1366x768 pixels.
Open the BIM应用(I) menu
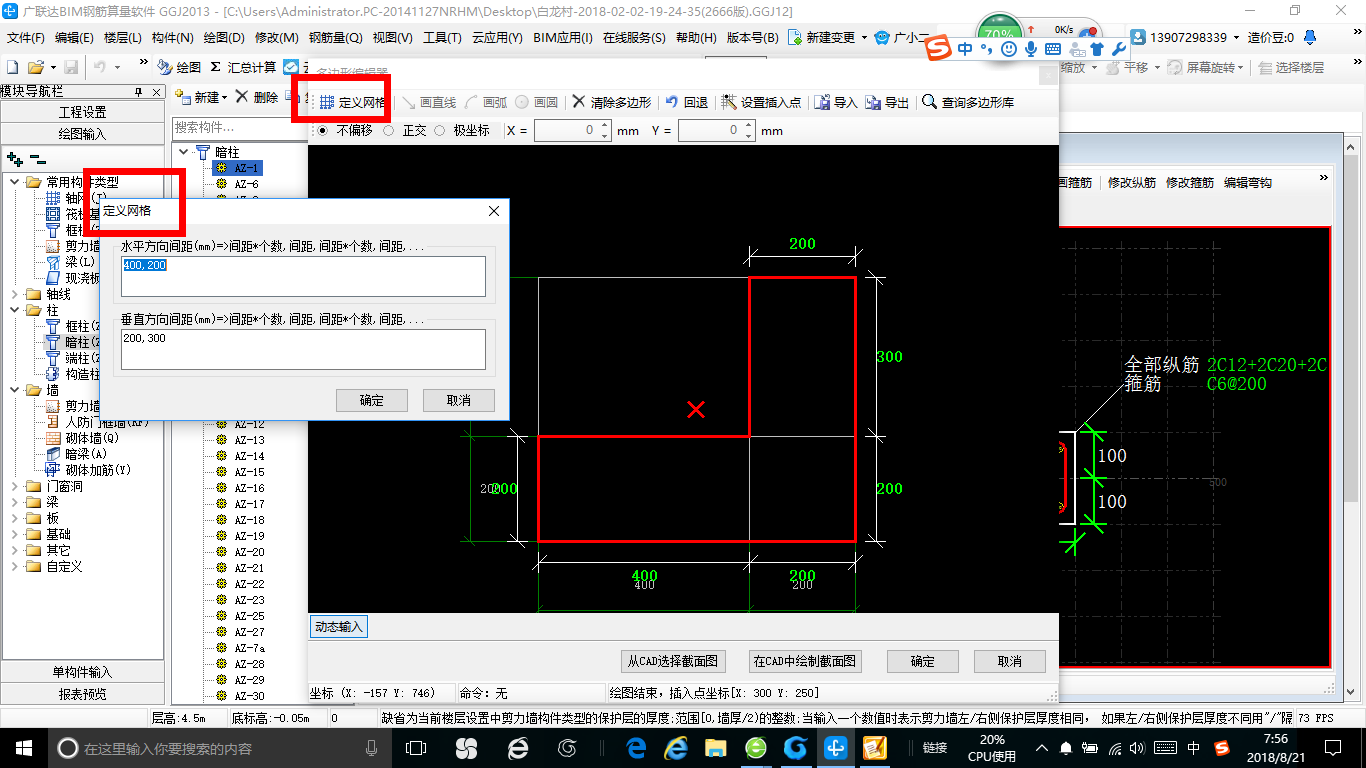[563, 37]
